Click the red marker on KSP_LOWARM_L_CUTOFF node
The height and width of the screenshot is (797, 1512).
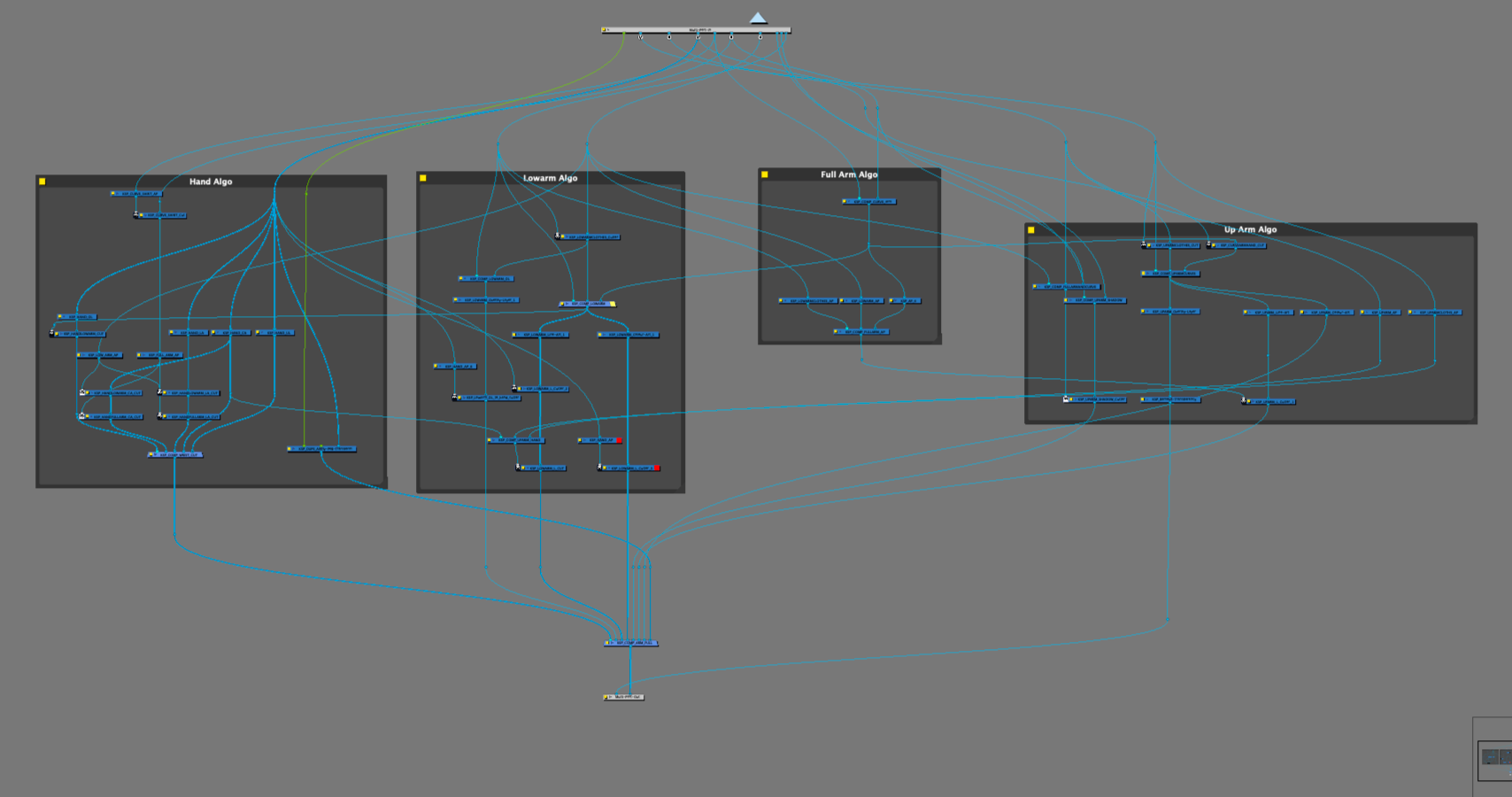pyautogui.click(x=656, y=467)
